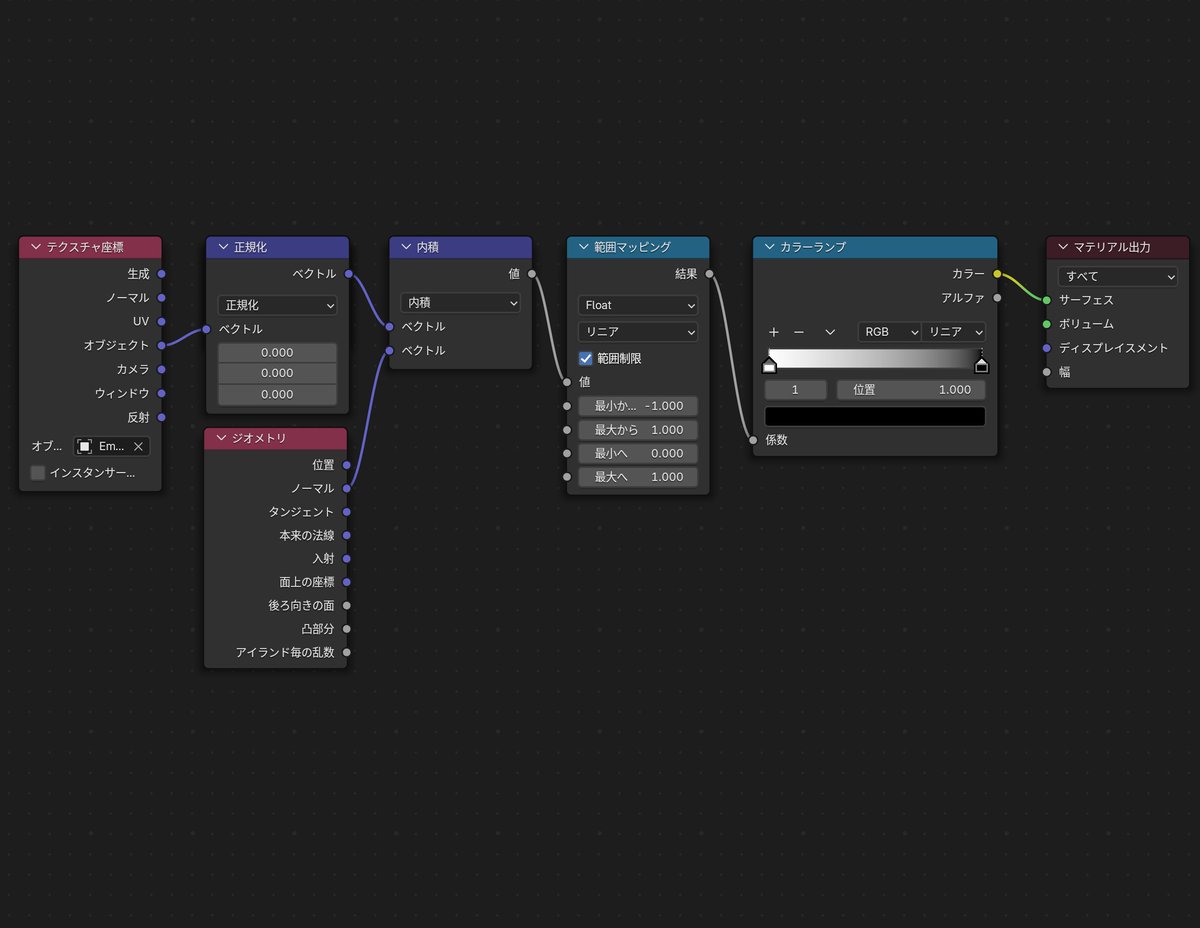Click the カラー output socket of カラーランプ
This screenshot has width=1200, height=928.
coord(997,273)
